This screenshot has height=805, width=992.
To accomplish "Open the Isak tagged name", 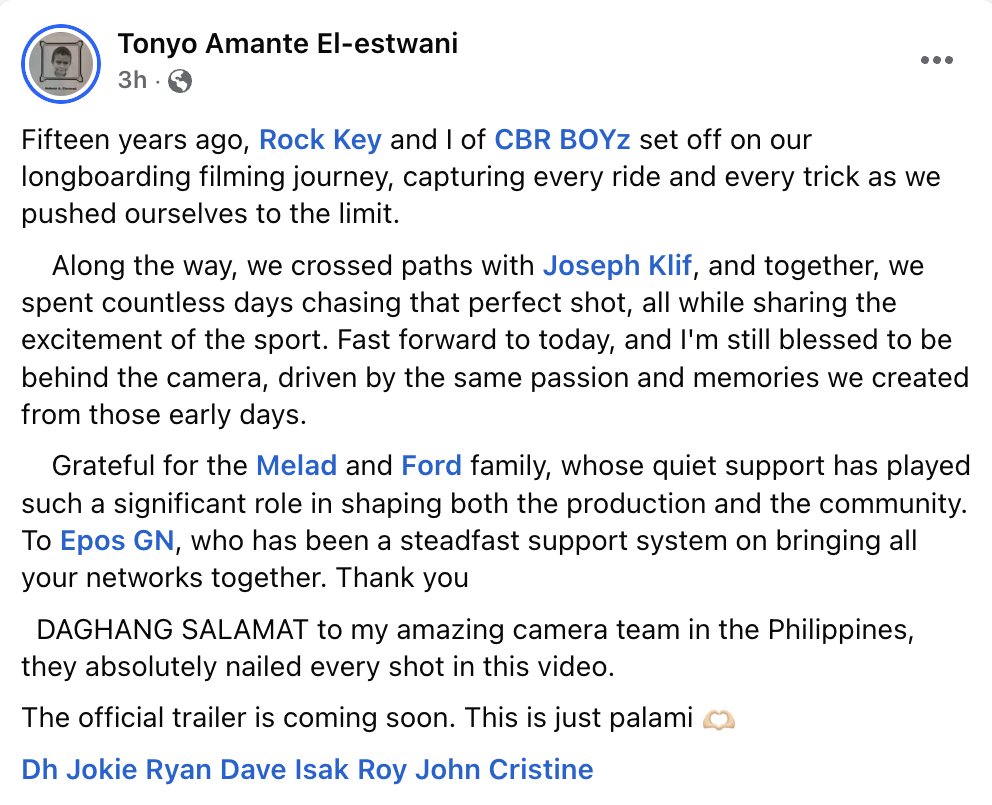I will point(321,770).
